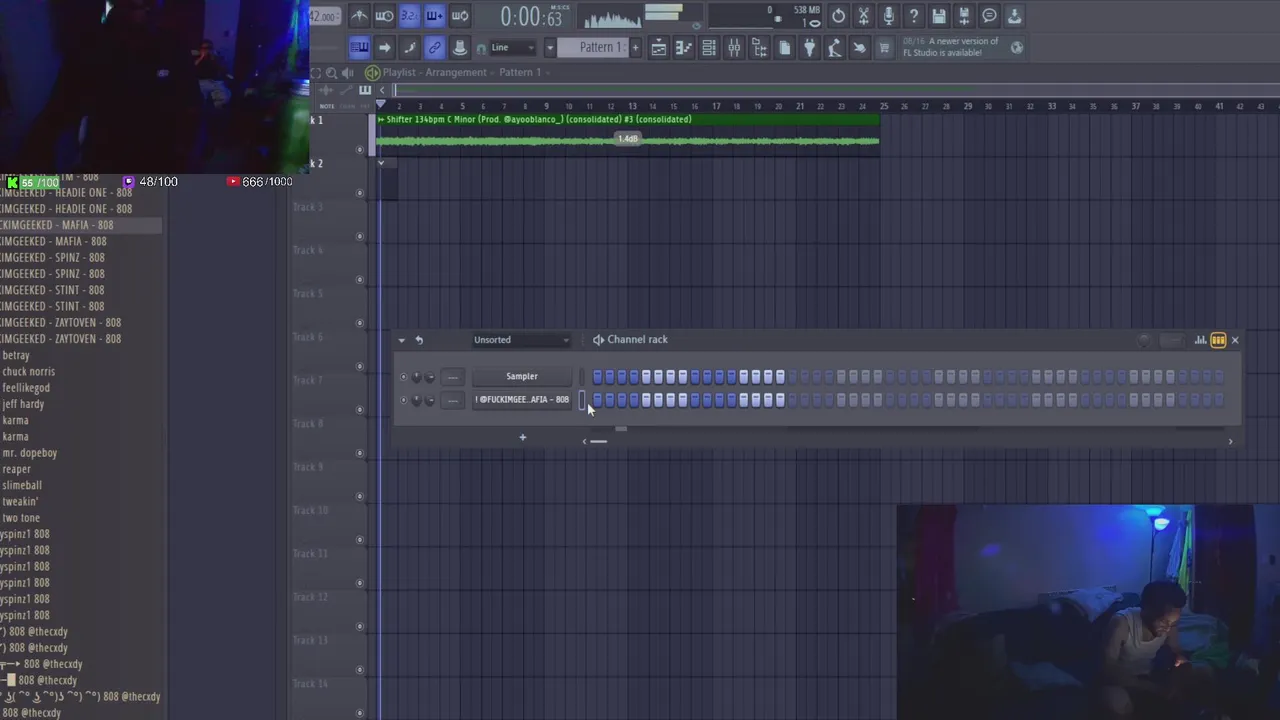Image resolution: width=1280 pixels, height=720 pixels.
Task: Select jeff hardy sample in browser
Action: click(23, 404)
